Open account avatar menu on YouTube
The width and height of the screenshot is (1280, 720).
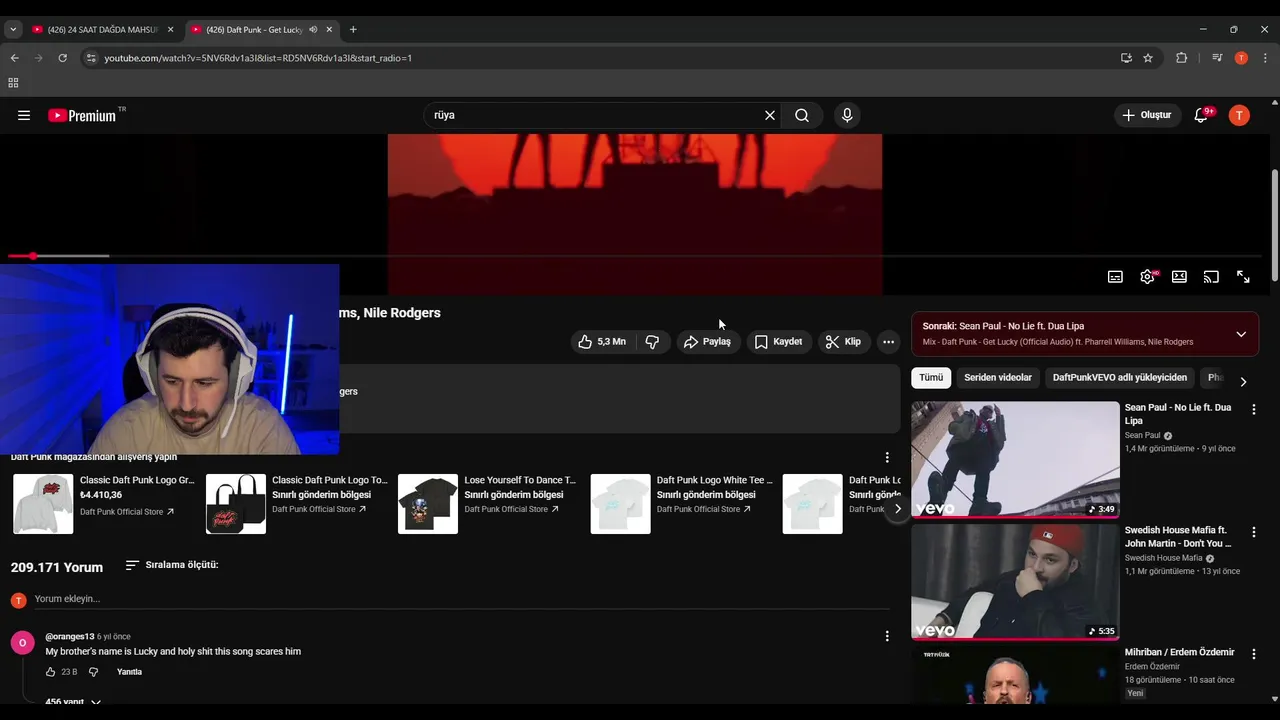click(x=1239, y=115)
